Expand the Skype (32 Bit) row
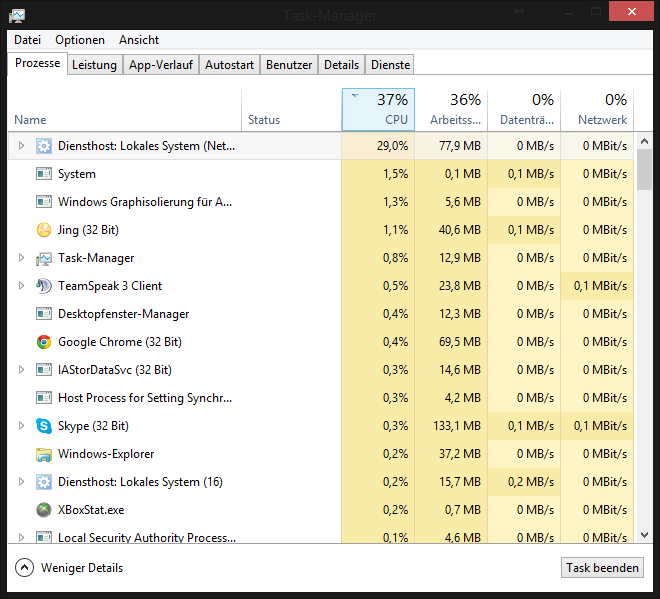The image size is (660, 599). tap(21, 426)
